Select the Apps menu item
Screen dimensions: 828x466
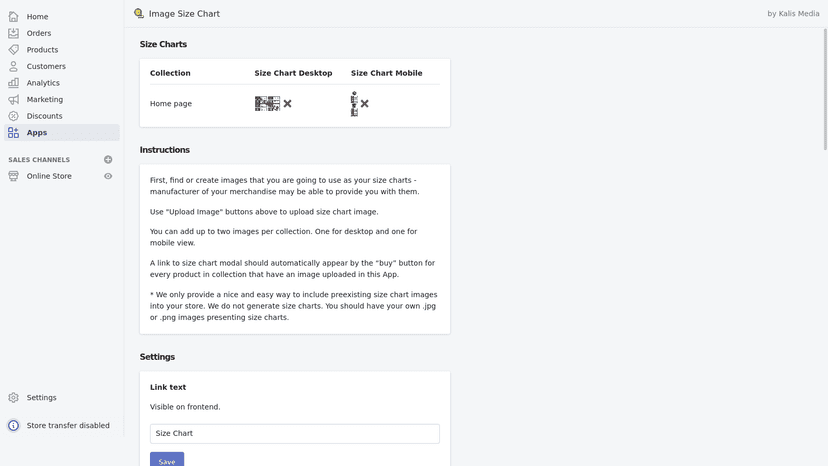pyautogui.click(x=62, y=133)
